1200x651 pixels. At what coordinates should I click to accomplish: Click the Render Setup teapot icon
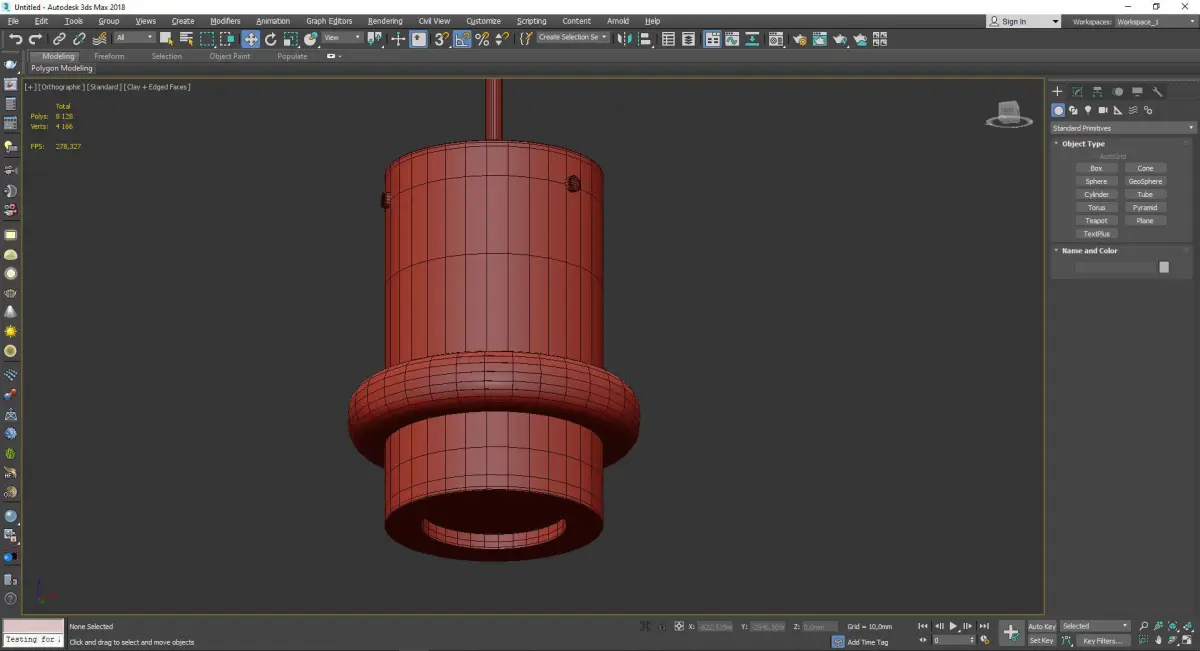coord(799,39)
